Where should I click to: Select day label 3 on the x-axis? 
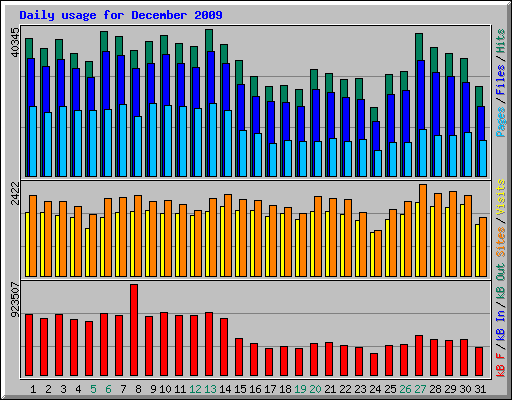point(63,389)
